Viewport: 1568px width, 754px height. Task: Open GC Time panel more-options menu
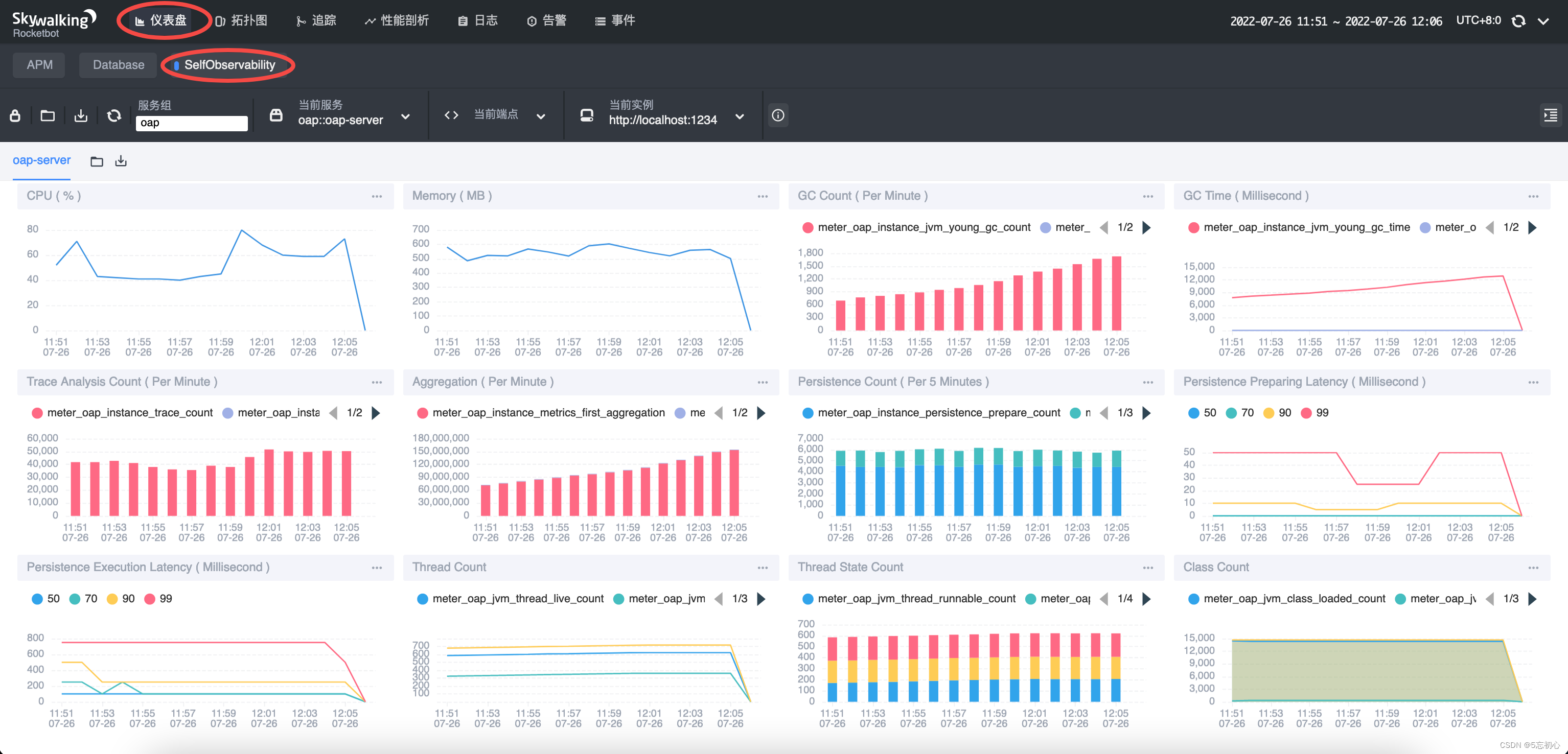point(1533,196)
